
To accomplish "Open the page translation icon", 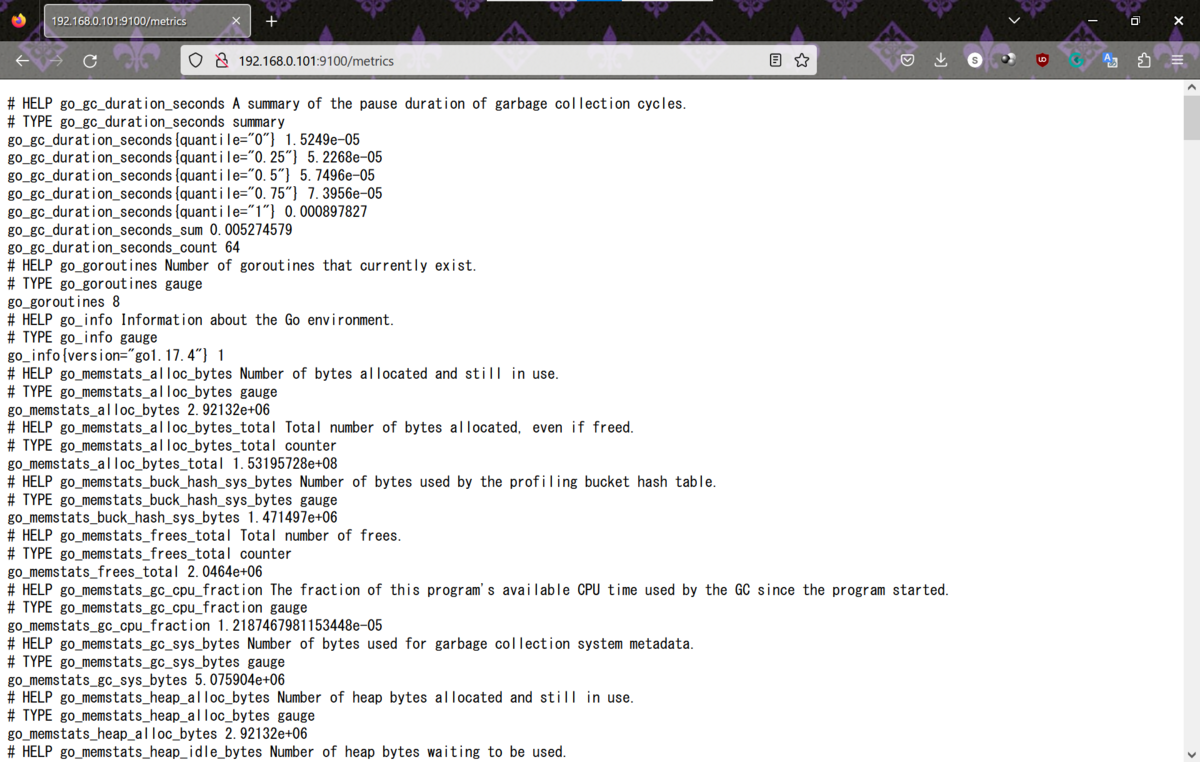I will click(x=1110, y=60).
